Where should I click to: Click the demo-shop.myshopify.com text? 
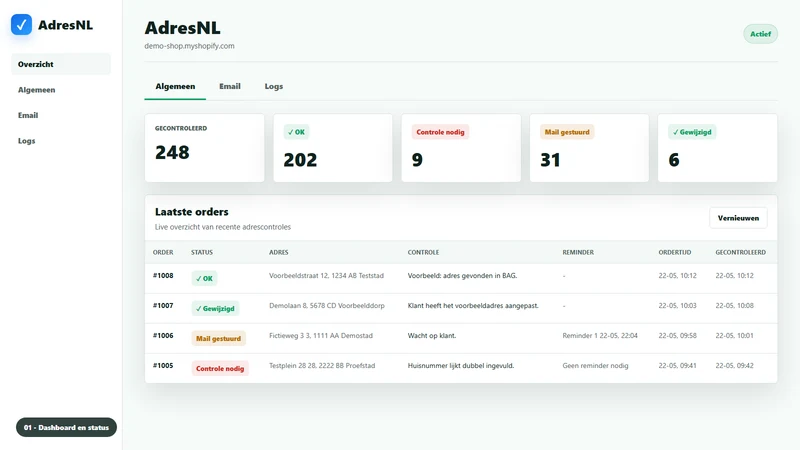[189, 46]
